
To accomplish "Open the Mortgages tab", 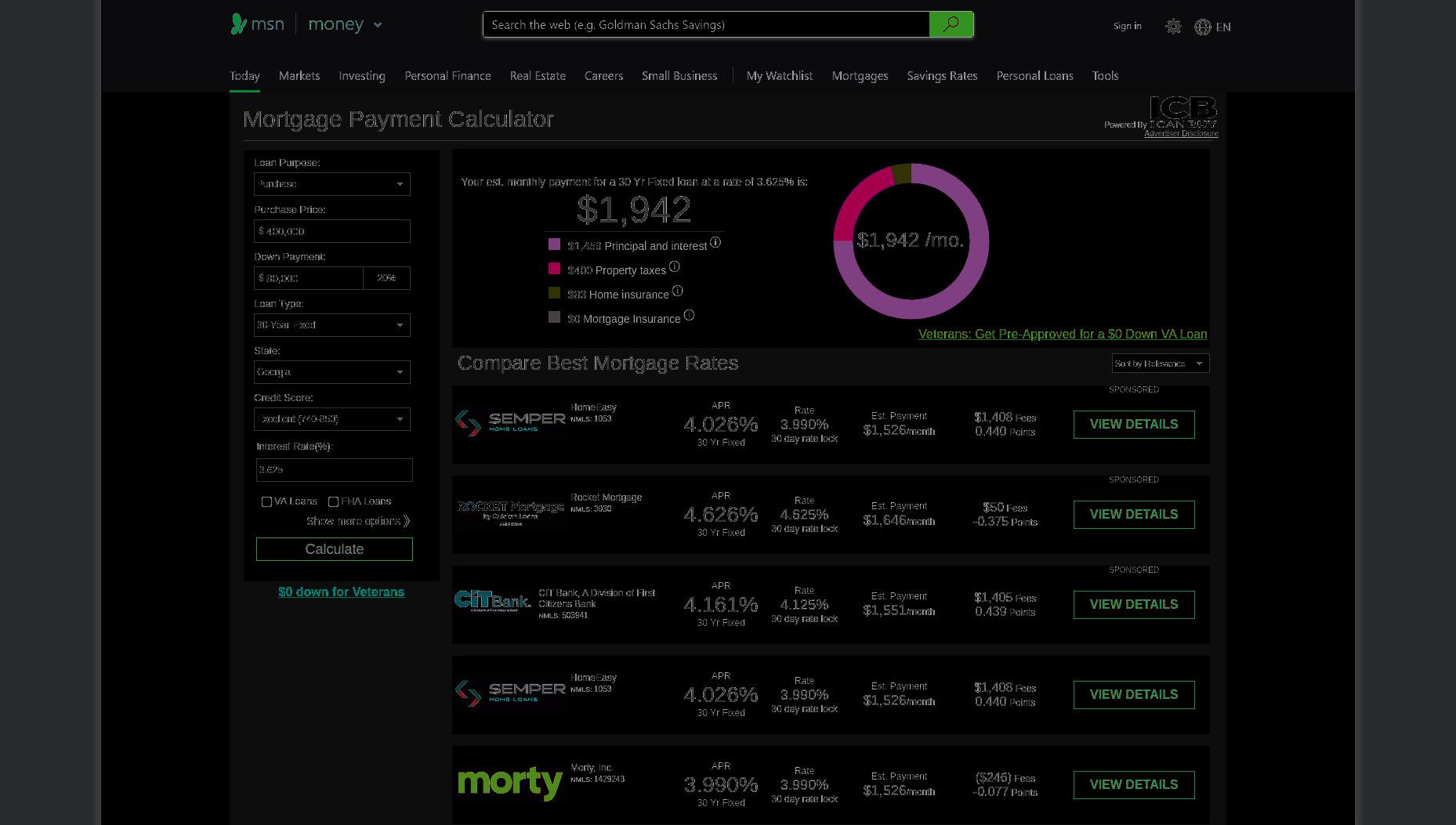I will click(x=860, y=76).
